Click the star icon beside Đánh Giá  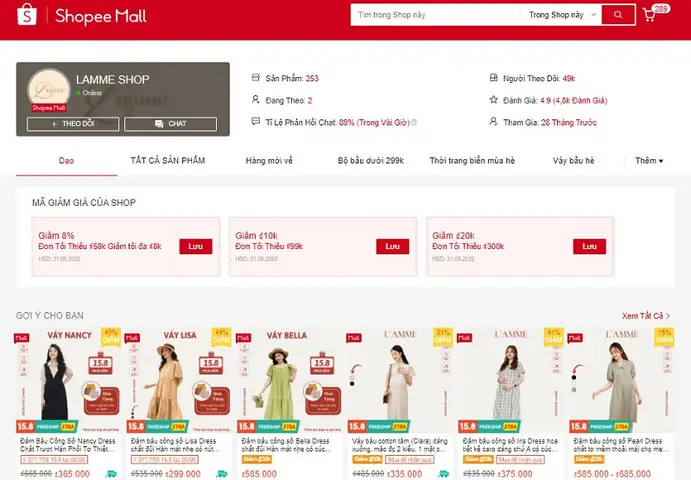(494, 100)
